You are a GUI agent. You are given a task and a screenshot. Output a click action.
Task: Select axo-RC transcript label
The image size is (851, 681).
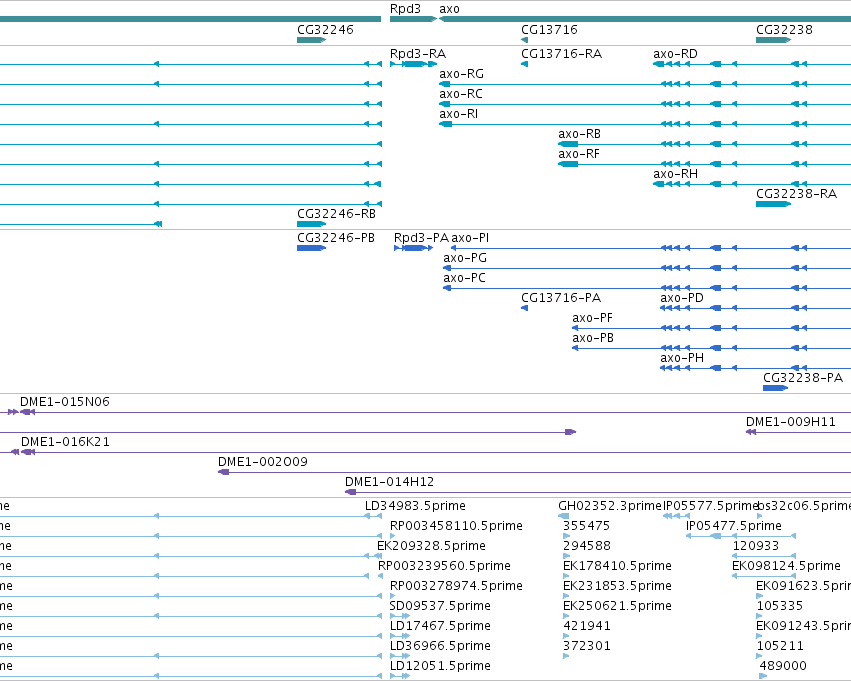pos(461,94)
